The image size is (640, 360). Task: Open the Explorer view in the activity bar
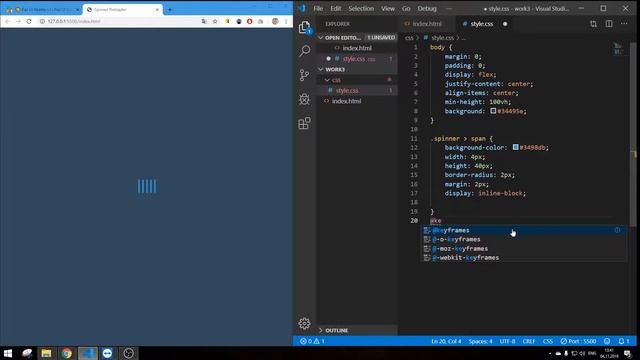coord(304,28)
